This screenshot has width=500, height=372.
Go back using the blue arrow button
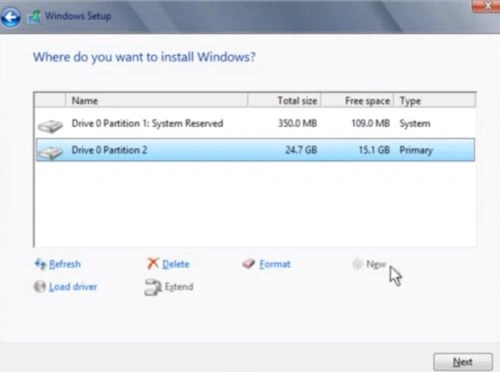[x=11, y=18]
